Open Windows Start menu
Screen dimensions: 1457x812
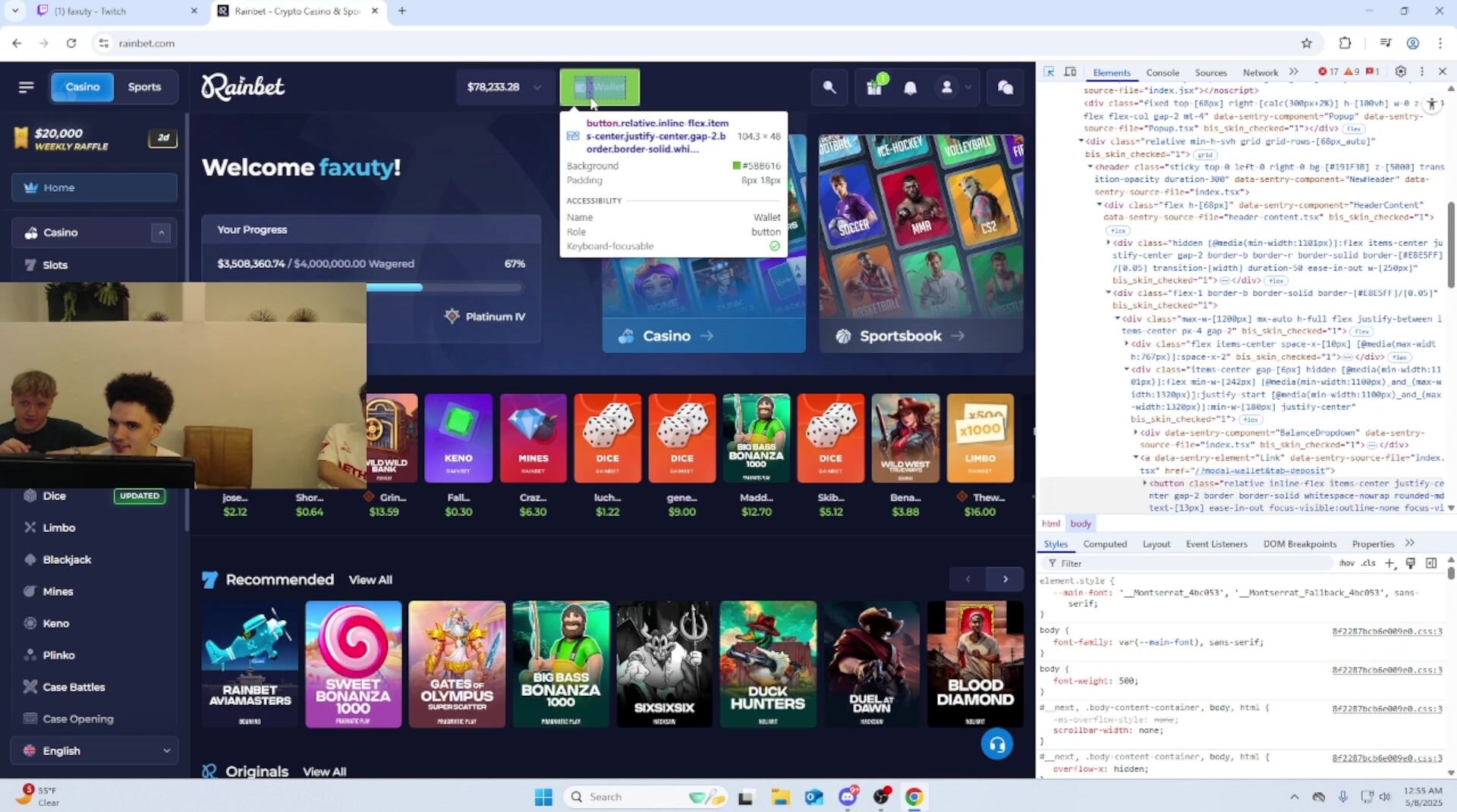pos(543,797)
